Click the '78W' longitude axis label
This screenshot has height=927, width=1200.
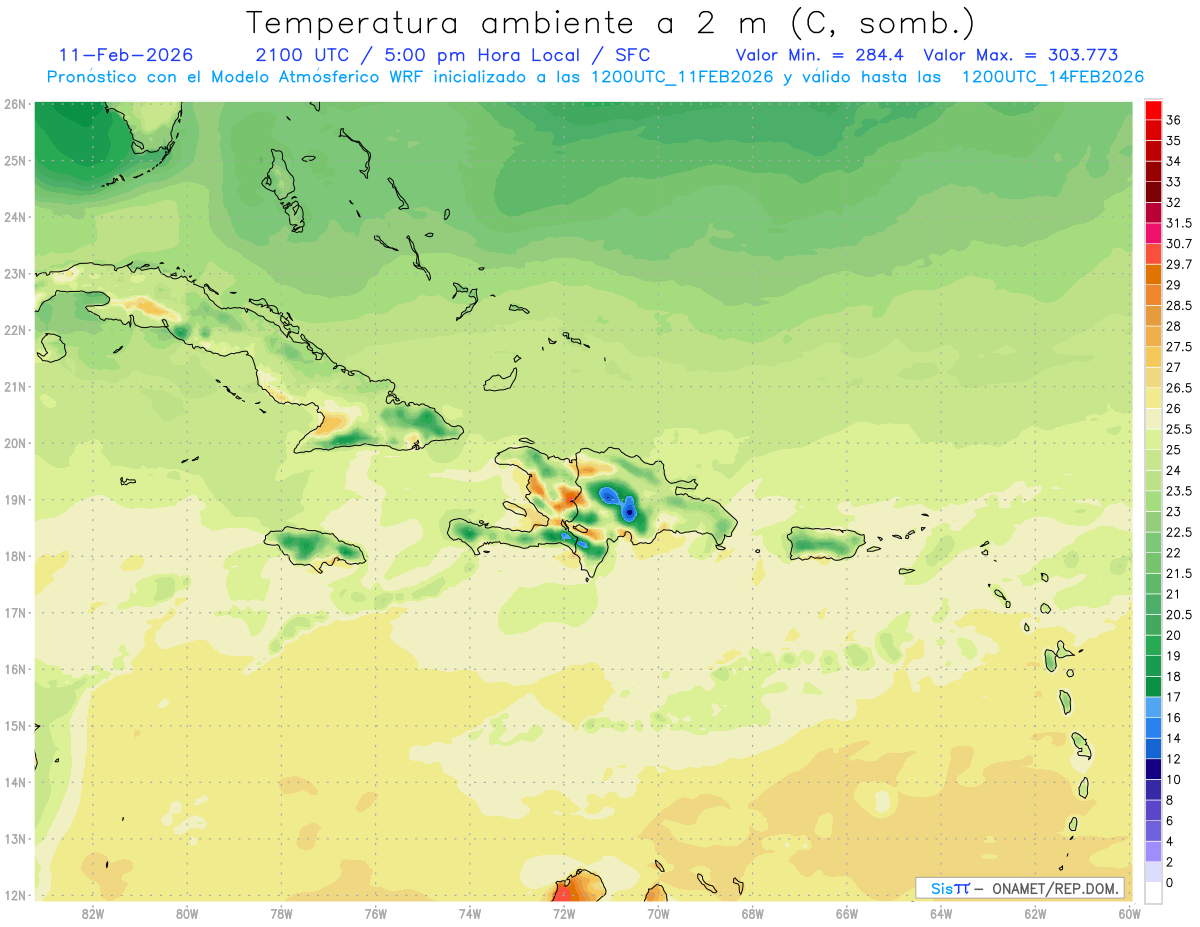(281, 913)
